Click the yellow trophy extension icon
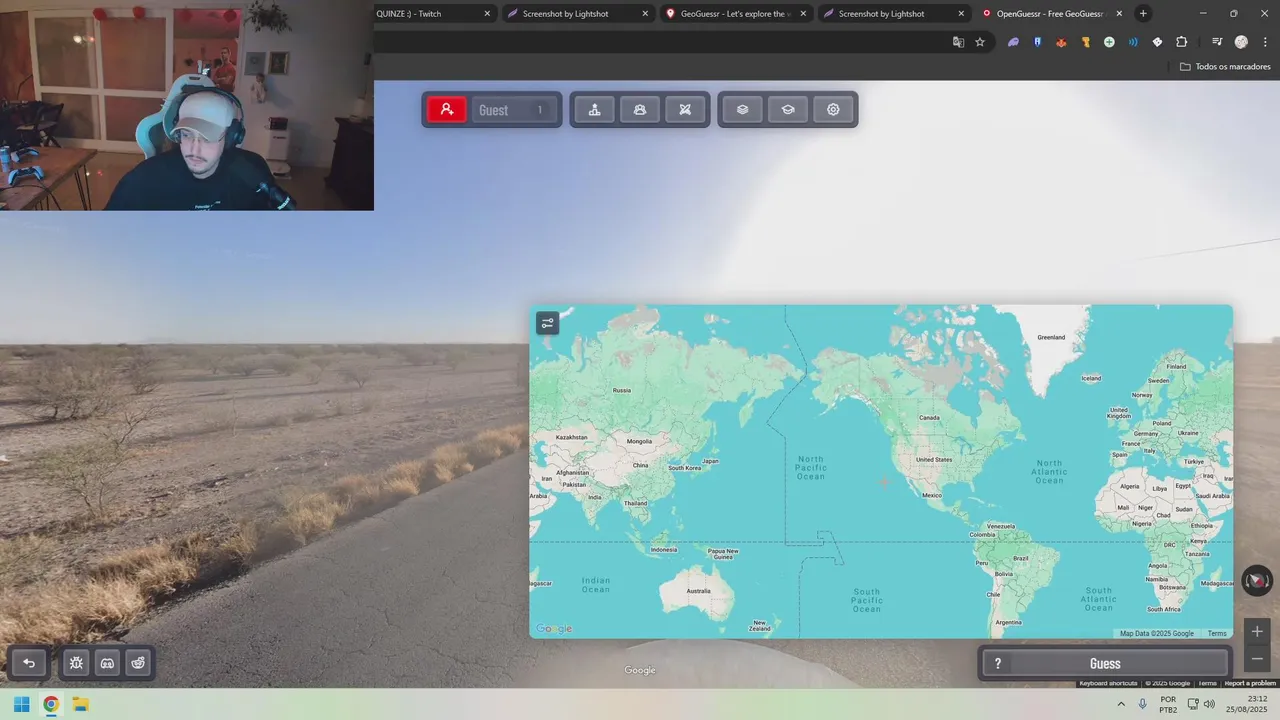The image size is (1280, 720). tap(1085, 42)
